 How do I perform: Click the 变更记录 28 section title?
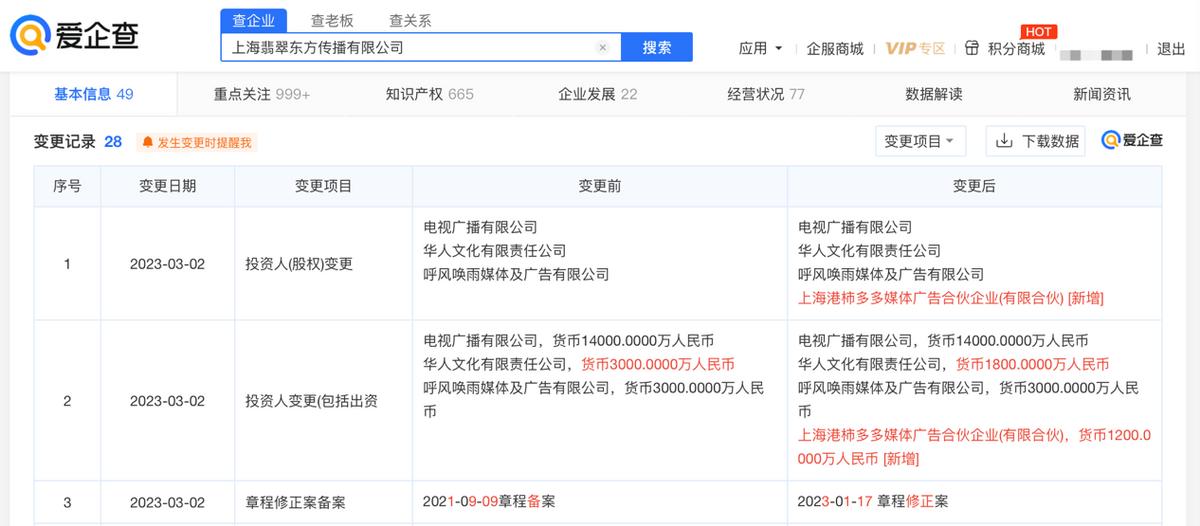pyautogui.click(x=78, y=142)
